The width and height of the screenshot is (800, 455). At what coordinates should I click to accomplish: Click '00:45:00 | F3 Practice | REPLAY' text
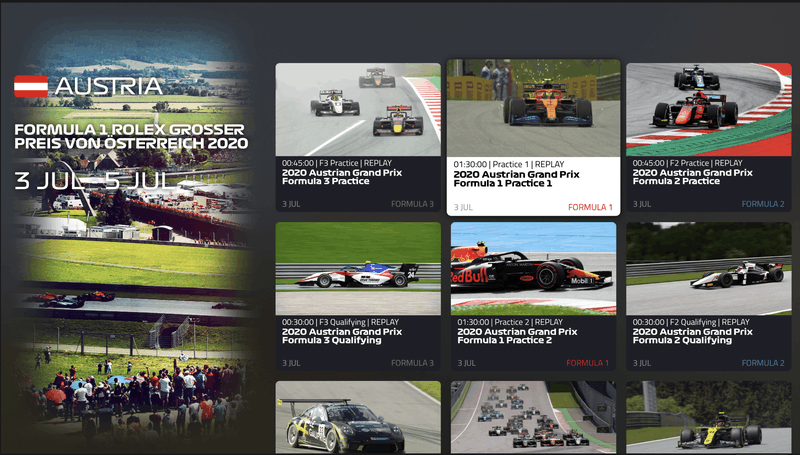[337, 163]
